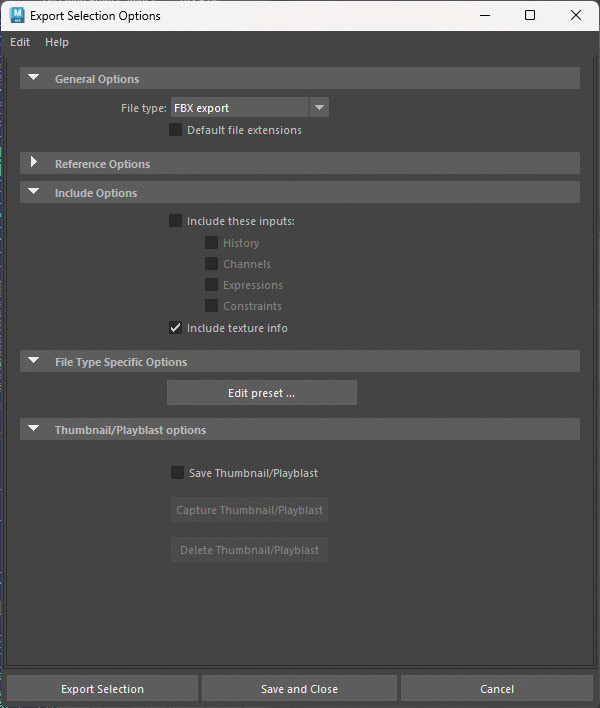
Task: Collapse File Type Specific Options section
Action: point(34,362)
